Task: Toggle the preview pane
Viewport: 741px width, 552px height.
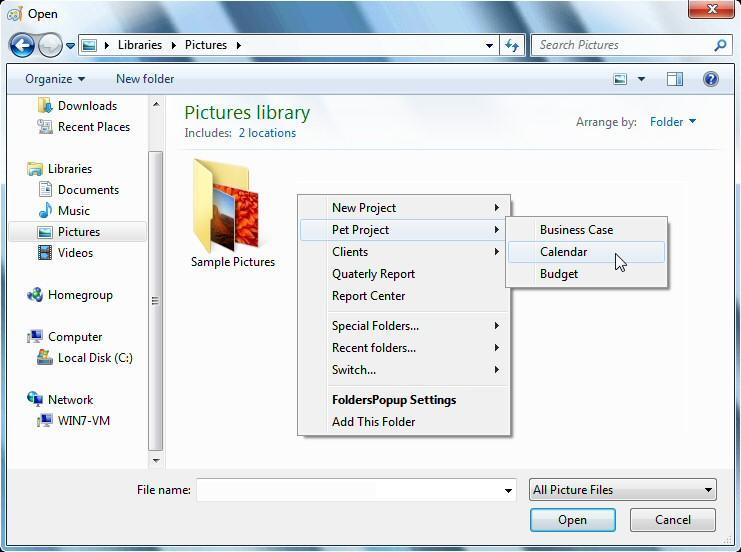Action: 675,79
